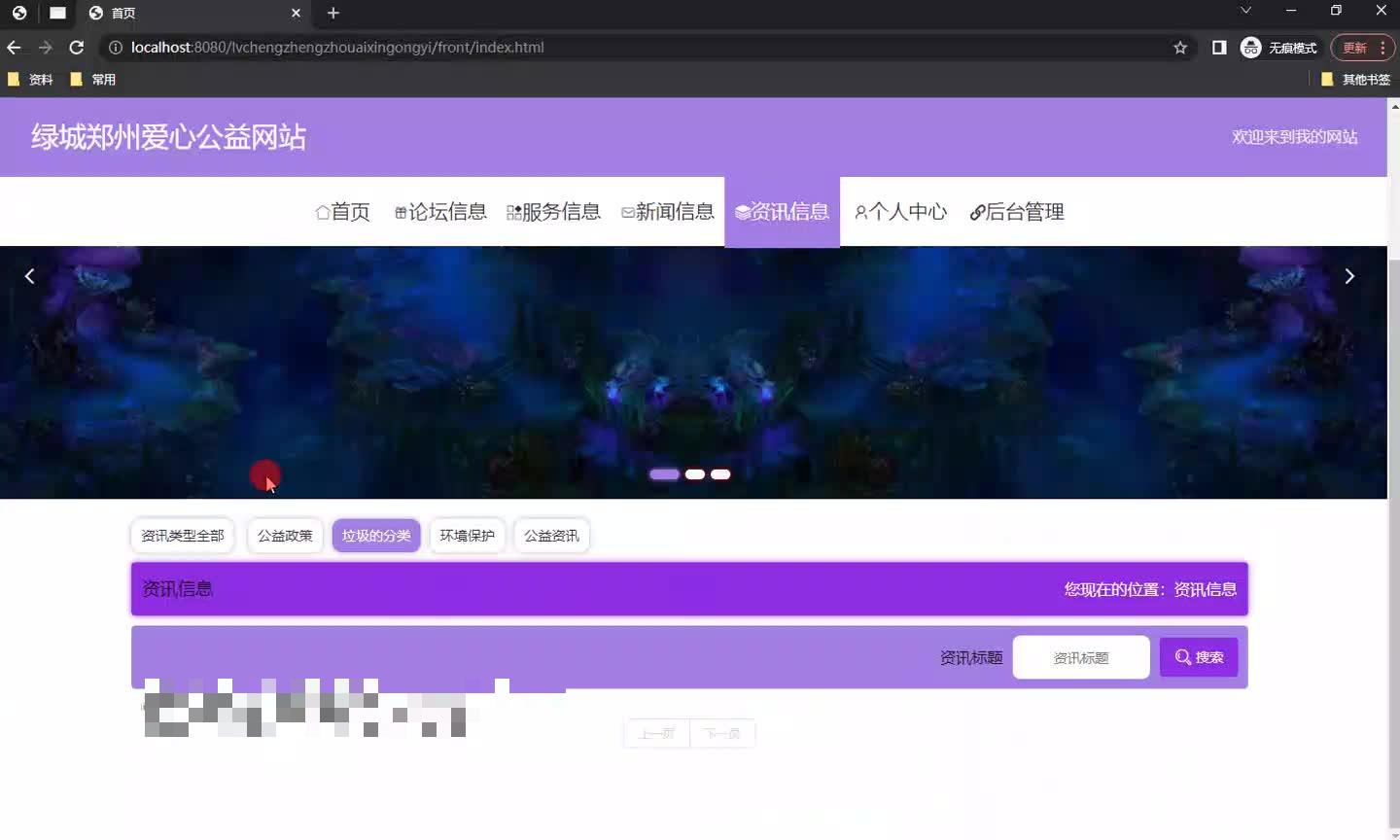Image resolution: width=1400 pixels, height=840 pixels.
Task: Click the 更新 browser update button
Action: (x=1362, y=47)
